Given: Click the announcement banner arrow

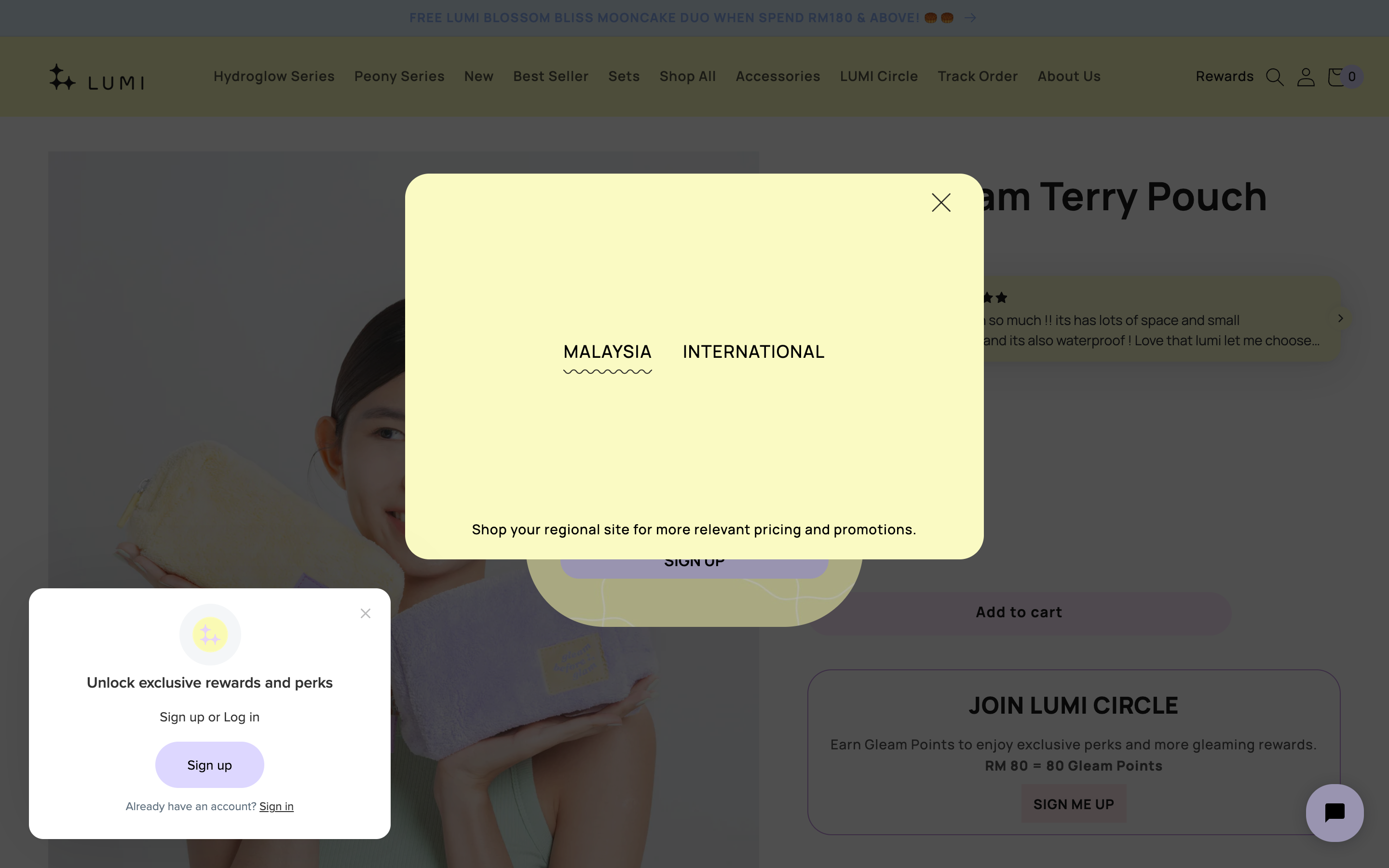Looking at the screenshot, I should 970,18.
